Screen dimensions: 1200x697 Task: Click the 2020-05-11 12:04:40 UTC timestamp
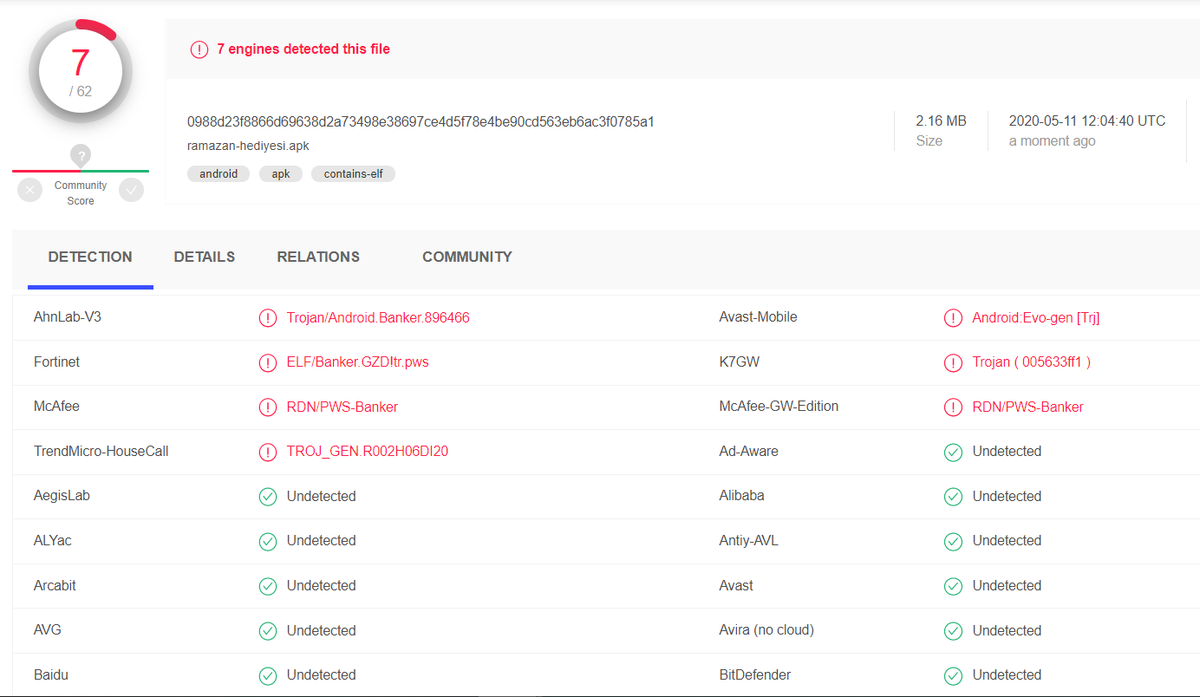(x=1087, y=121)
